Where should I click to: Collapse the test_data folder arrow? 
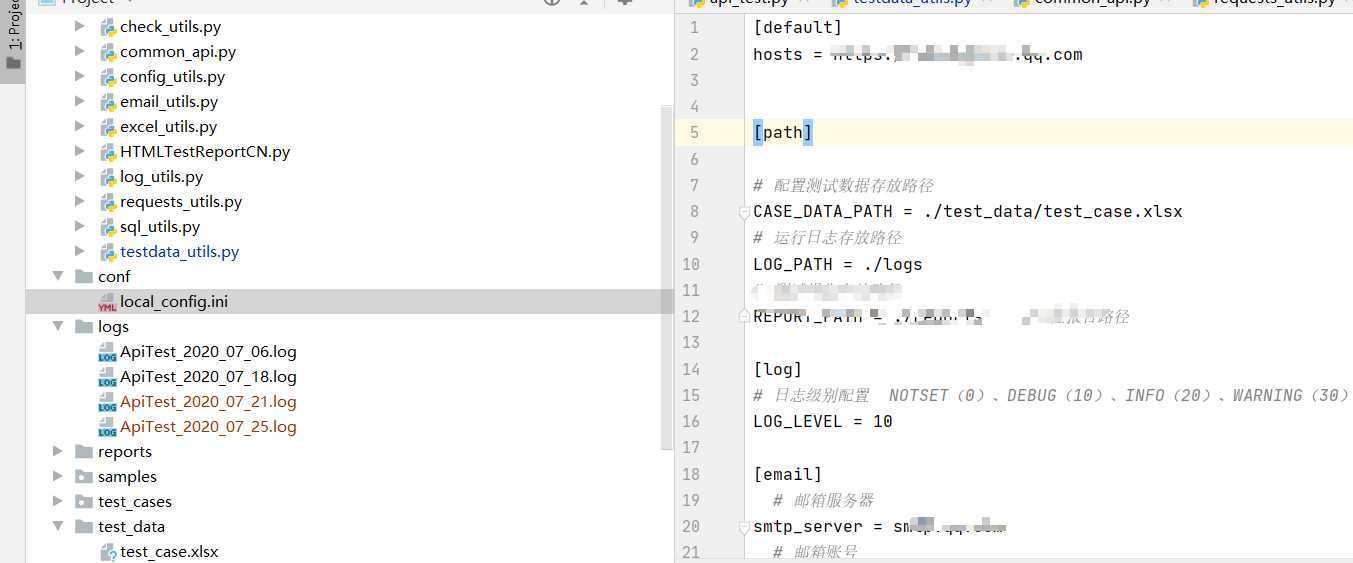[58, 526]
